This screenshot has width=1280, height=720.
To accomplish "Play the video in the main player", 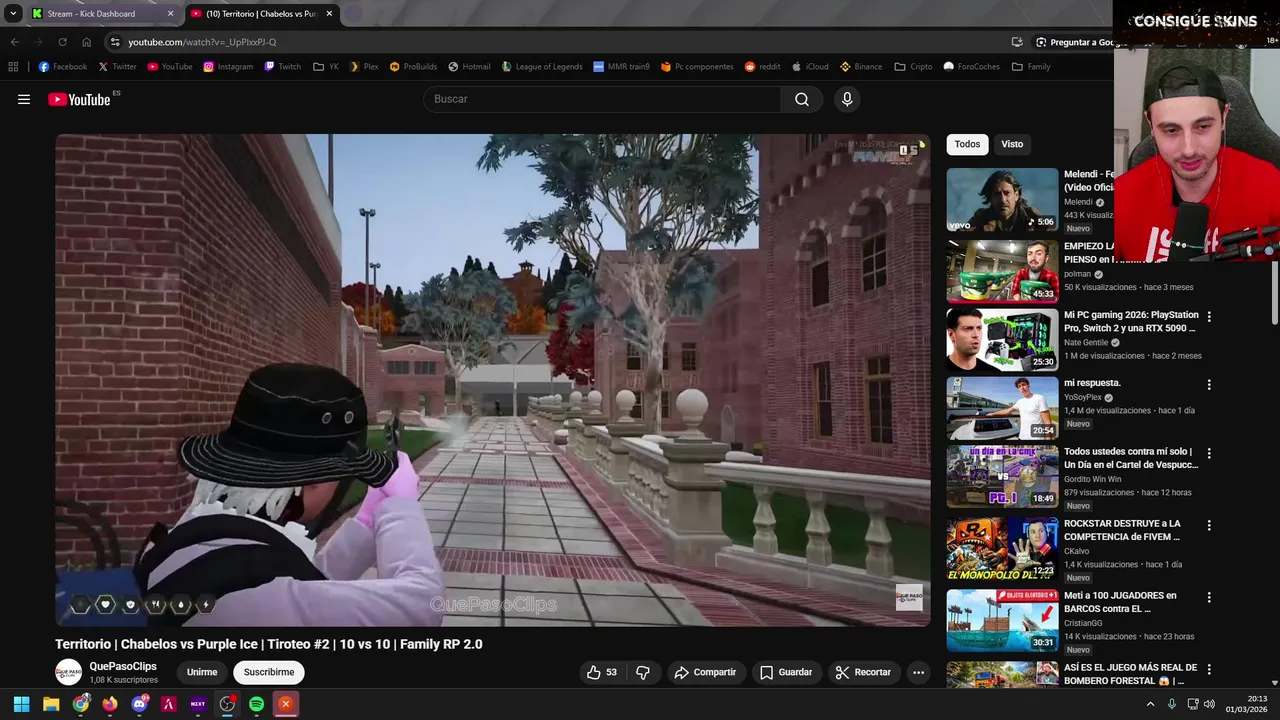I will pos(493,380).
